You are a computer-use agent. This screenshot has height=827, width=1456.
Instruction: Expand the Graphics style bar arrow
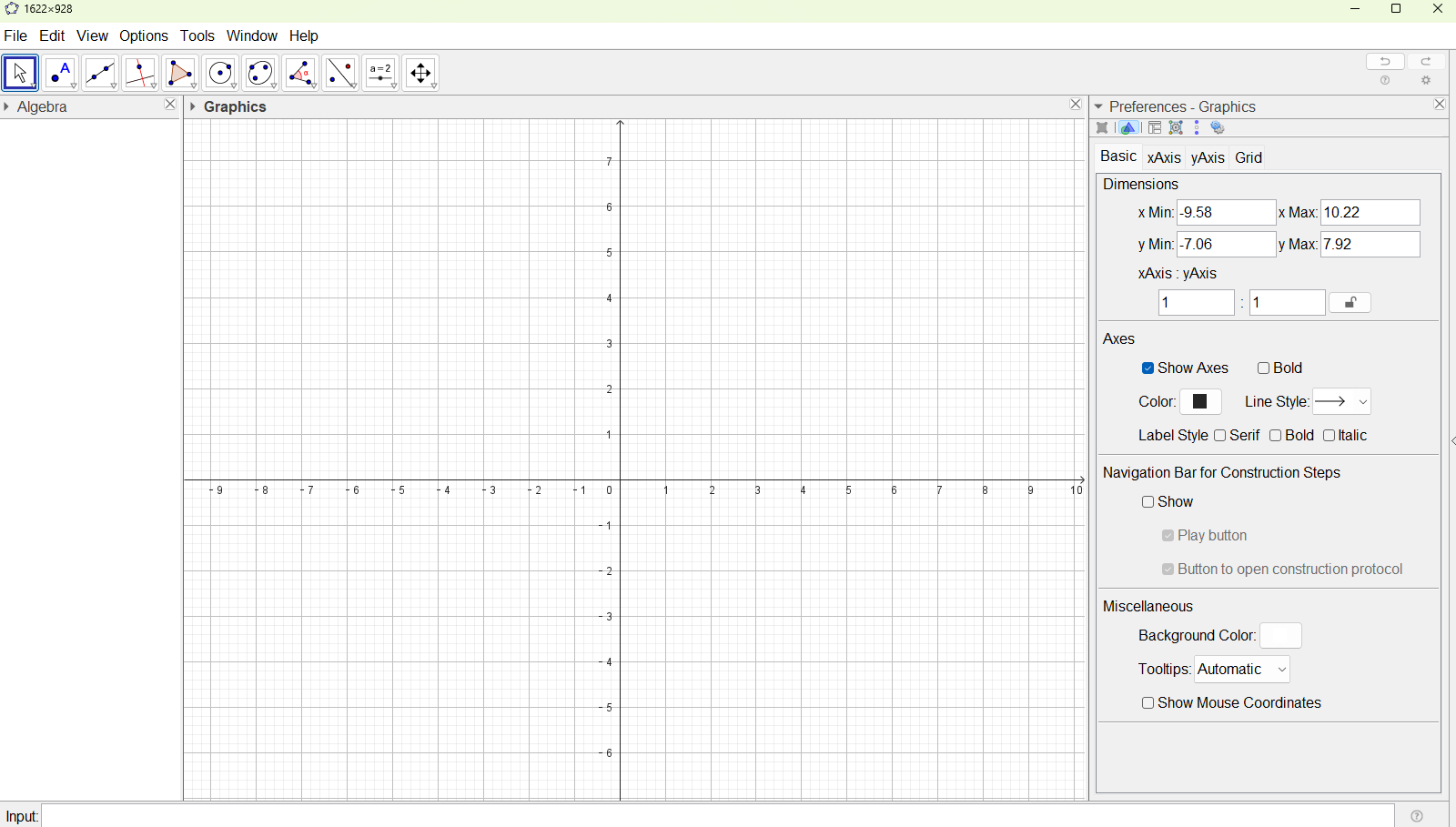[x=193, y=106]
